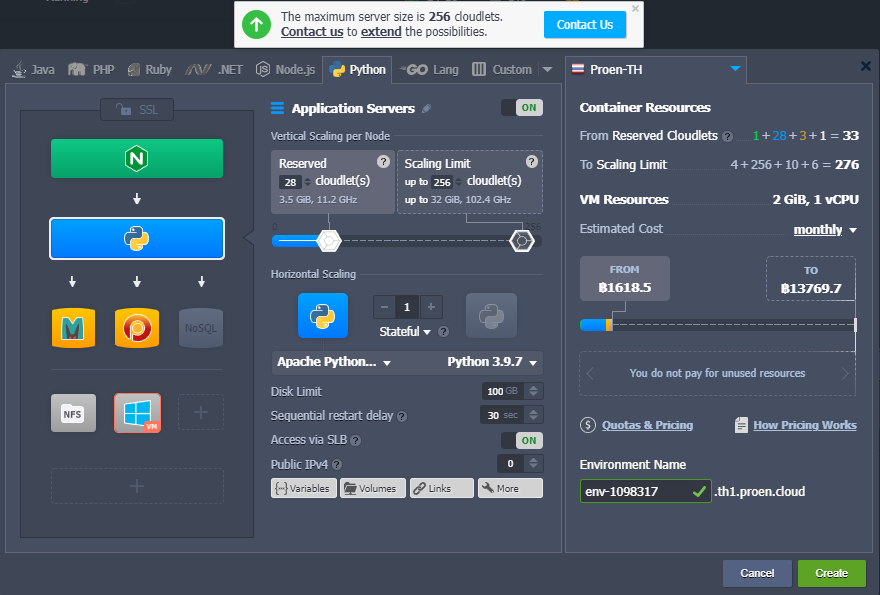This screenshot has width=880, height=595.
Task: Click Environment Name input field
Action: pyautogui.click(x=645, y=491)
